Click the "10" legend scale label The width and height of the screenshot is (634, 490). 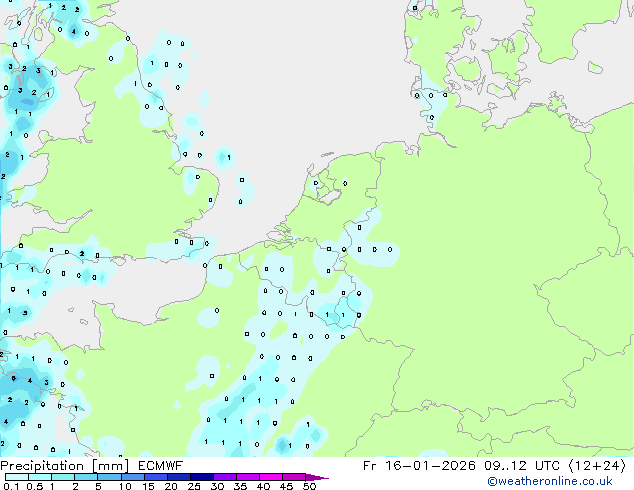(125, 486)
